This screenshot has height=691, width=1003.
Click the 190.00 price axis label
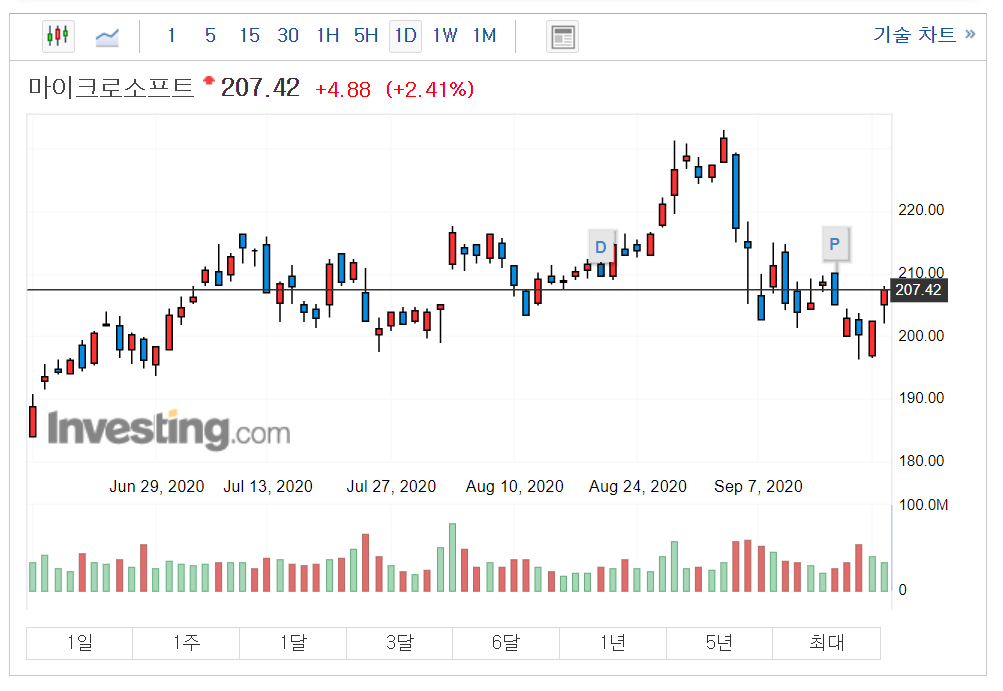921,398
